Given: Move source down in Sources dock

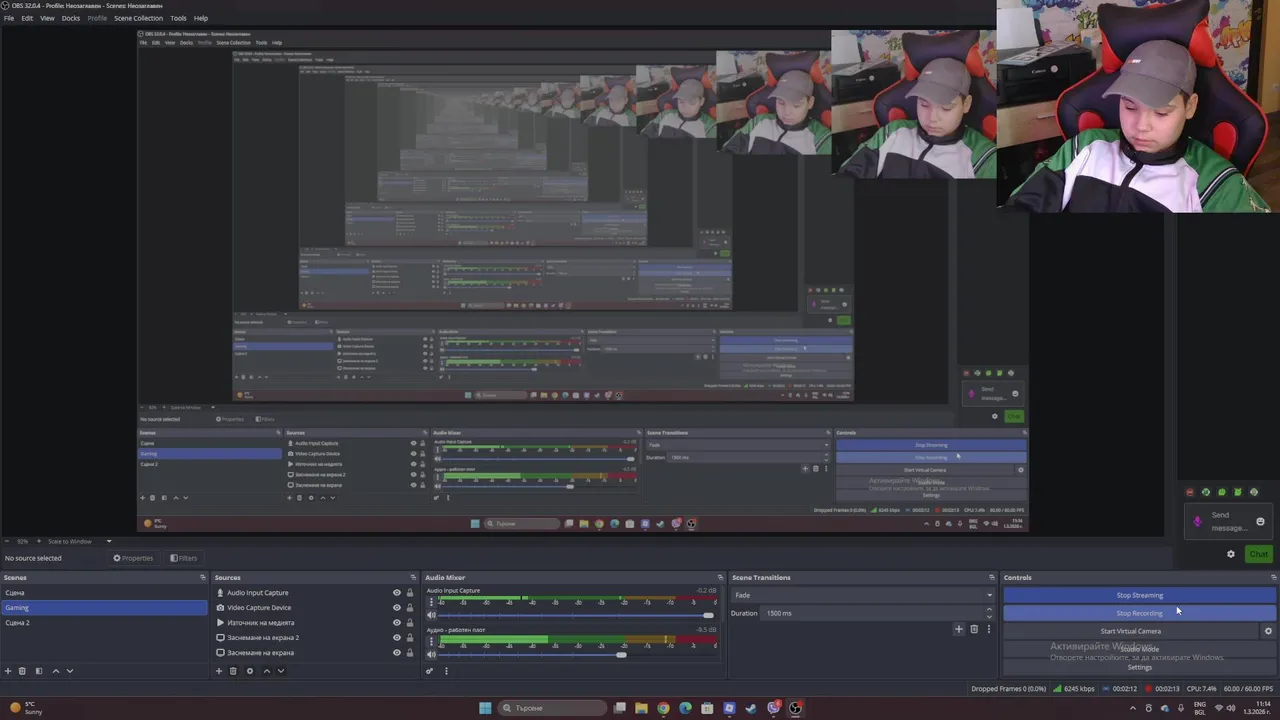Looking at the screenshot, I should tap(280, 671).
